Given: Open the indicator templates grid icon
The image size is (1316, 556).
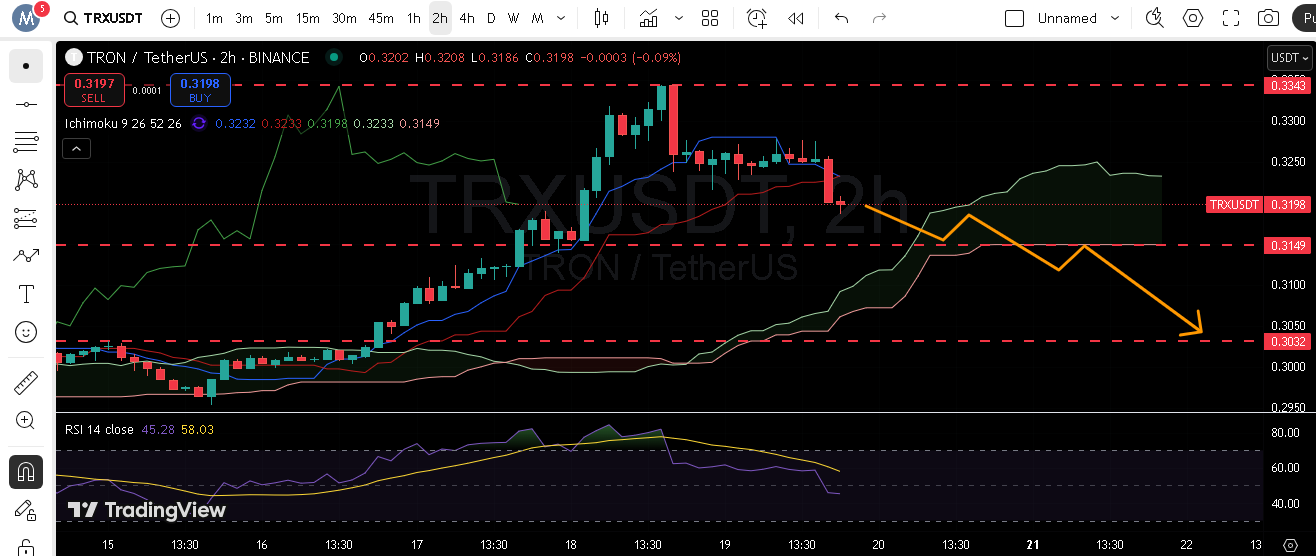Looking at the screenshot, I should pos(710,18).
